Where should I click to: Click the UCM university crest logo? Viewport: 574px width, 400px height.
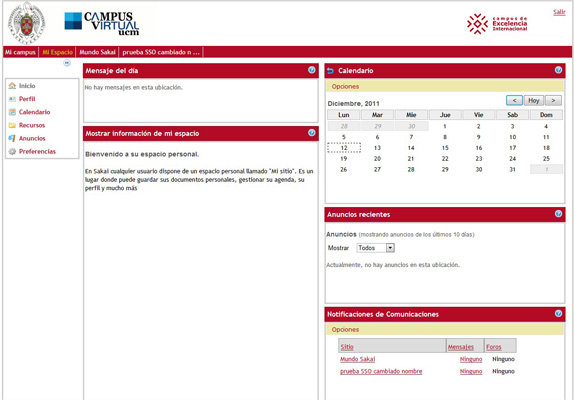pyautogui.click(x=26, y=23)
